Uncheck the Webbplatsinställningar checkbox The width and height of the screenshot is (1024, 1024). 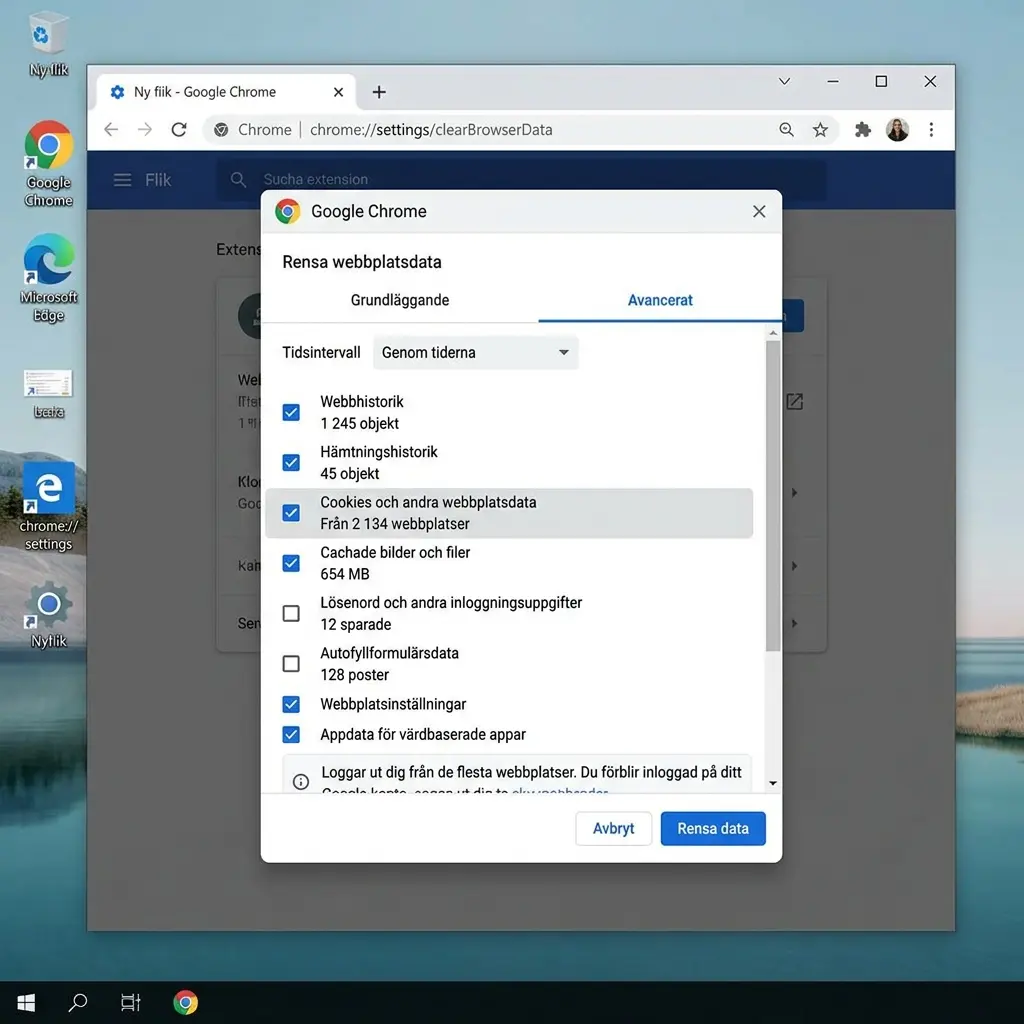coord(291,704)
